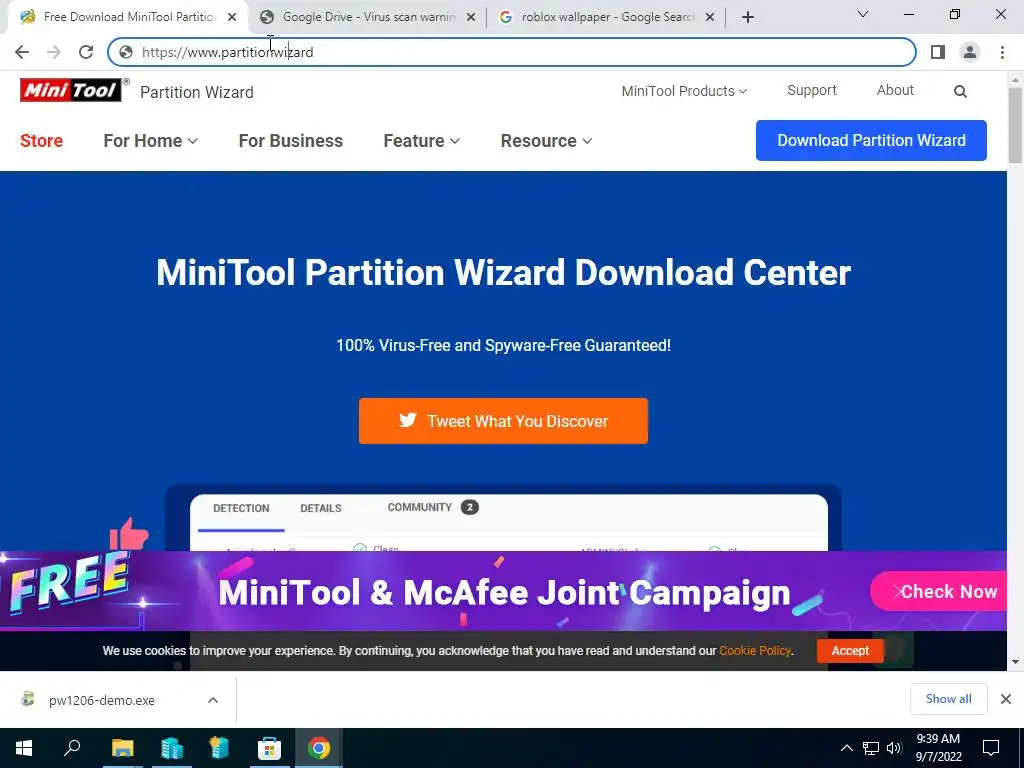The height and width of the screenshot is (768, 1024).
Task: Select the DETECTION tab in preview
Action: tap(241, 508)
